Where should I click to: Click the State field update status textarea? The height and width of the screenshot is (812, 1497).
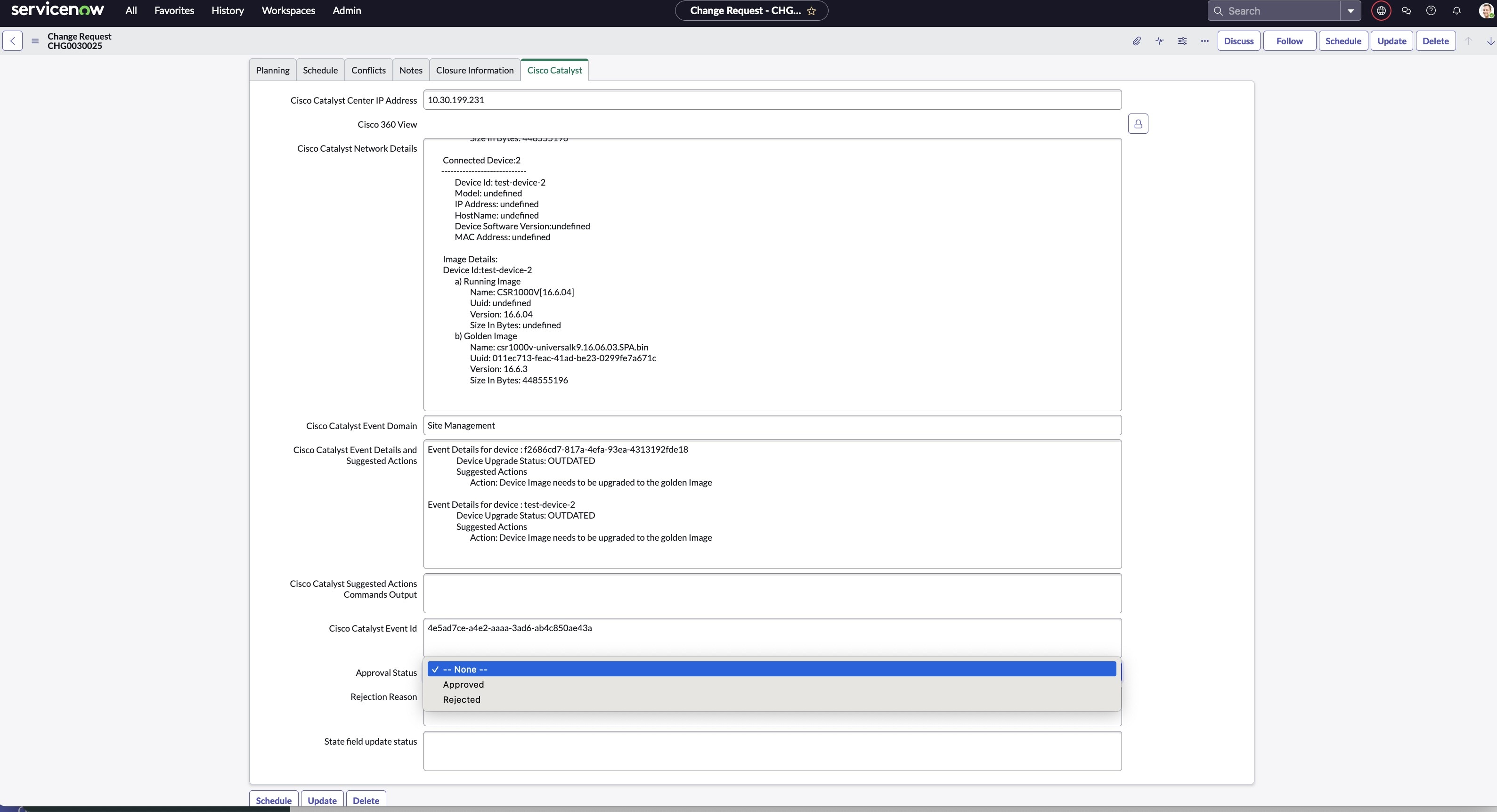point(773,751)
